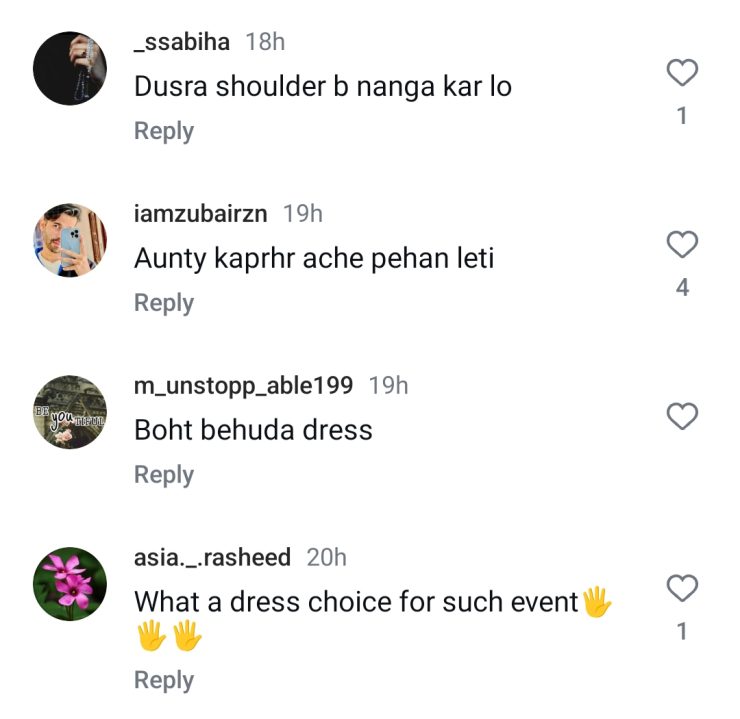The height and width of the screenshot is (719, 740).
Task: Open iamzubairzn's mirror selfie avatar
Action: click(70, 240)
